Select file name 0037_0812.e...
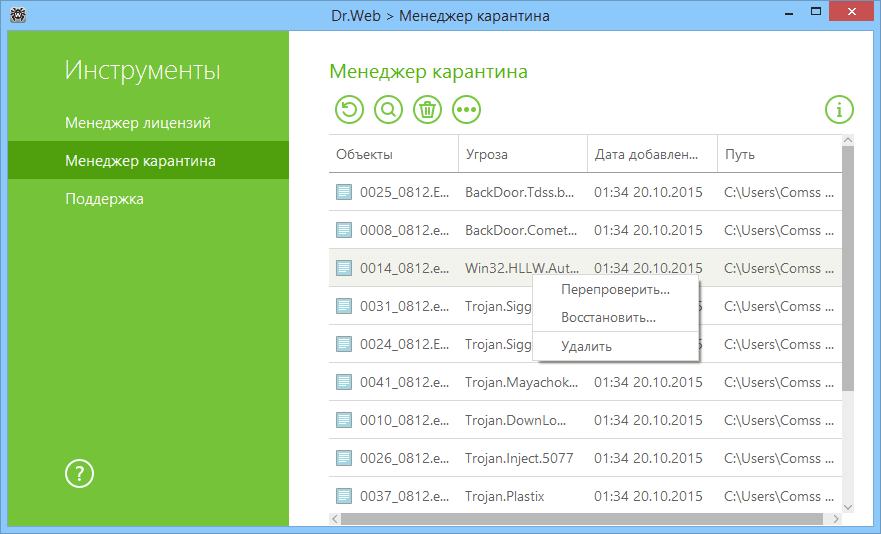Viewport: 881px width, 534px height. coord(405,496)
